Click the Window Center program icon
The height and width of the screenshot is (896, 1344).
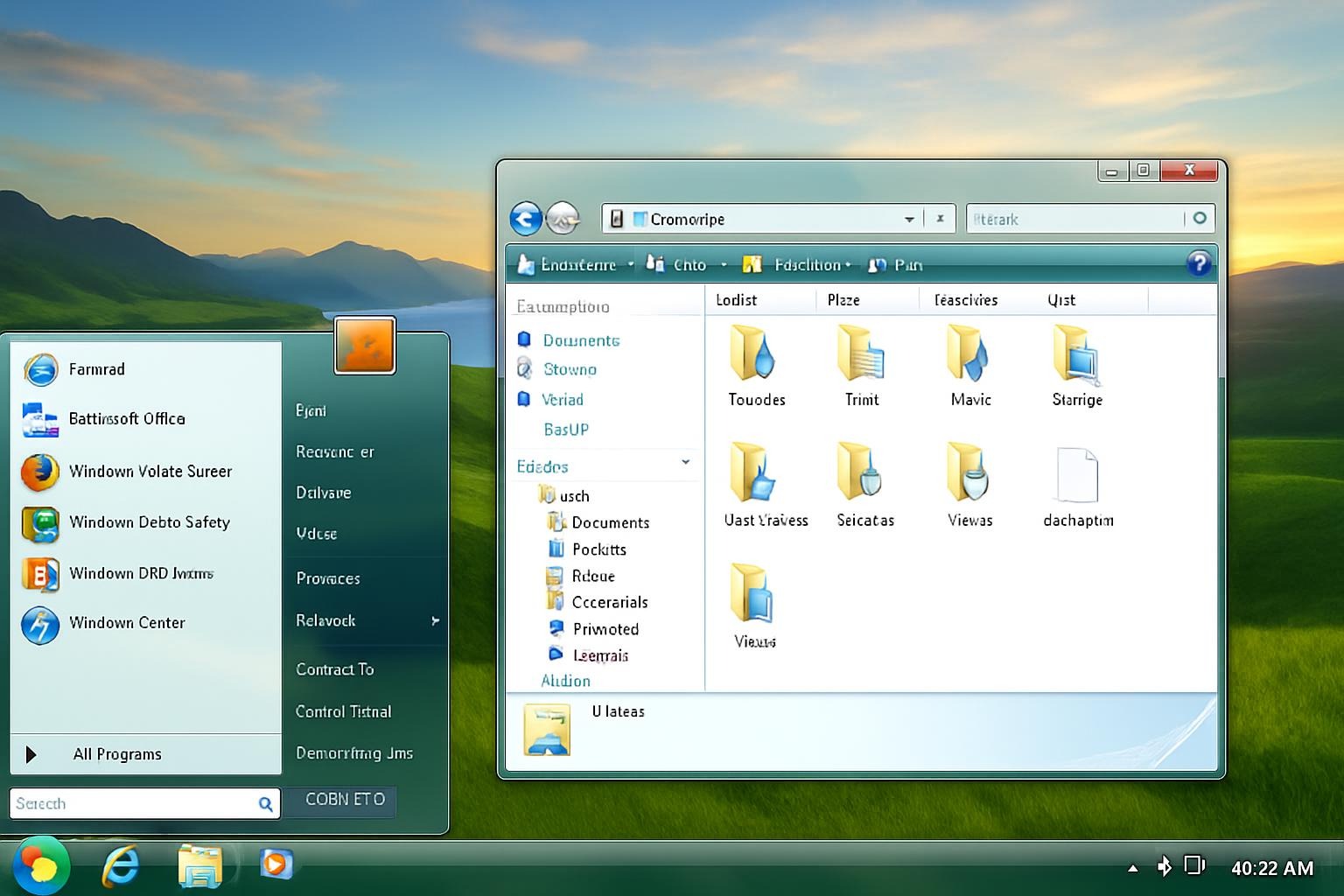coord(40,624)
